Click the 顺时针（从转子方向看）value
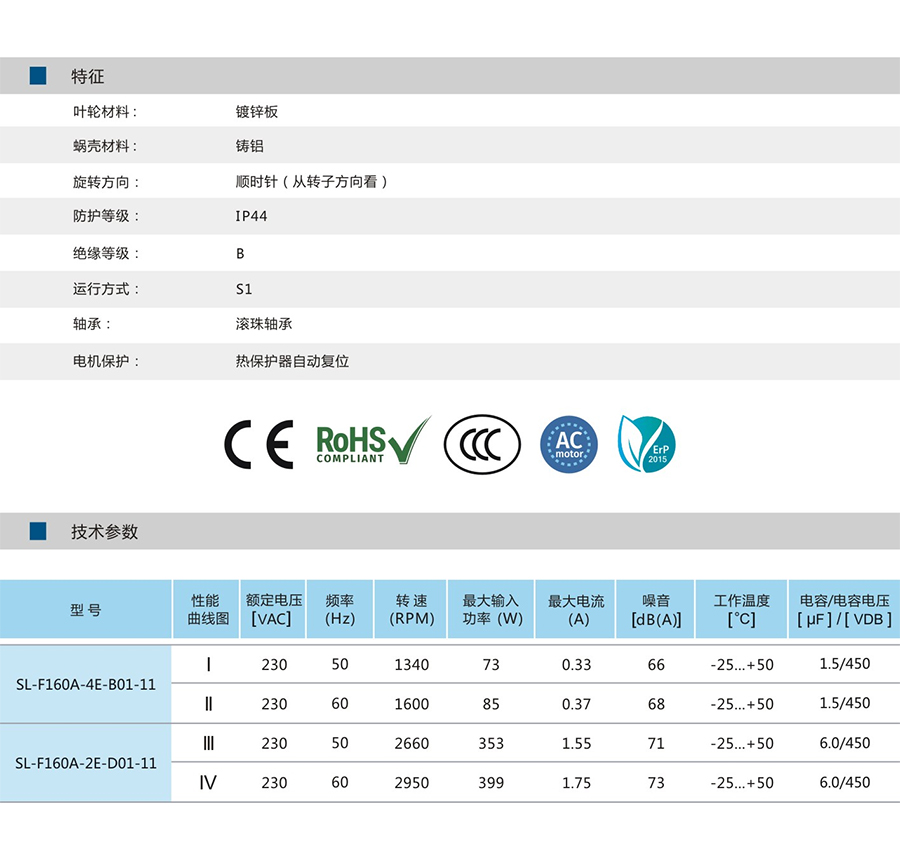This screenshot has width=900, height=863. click(x=312, y=182)
